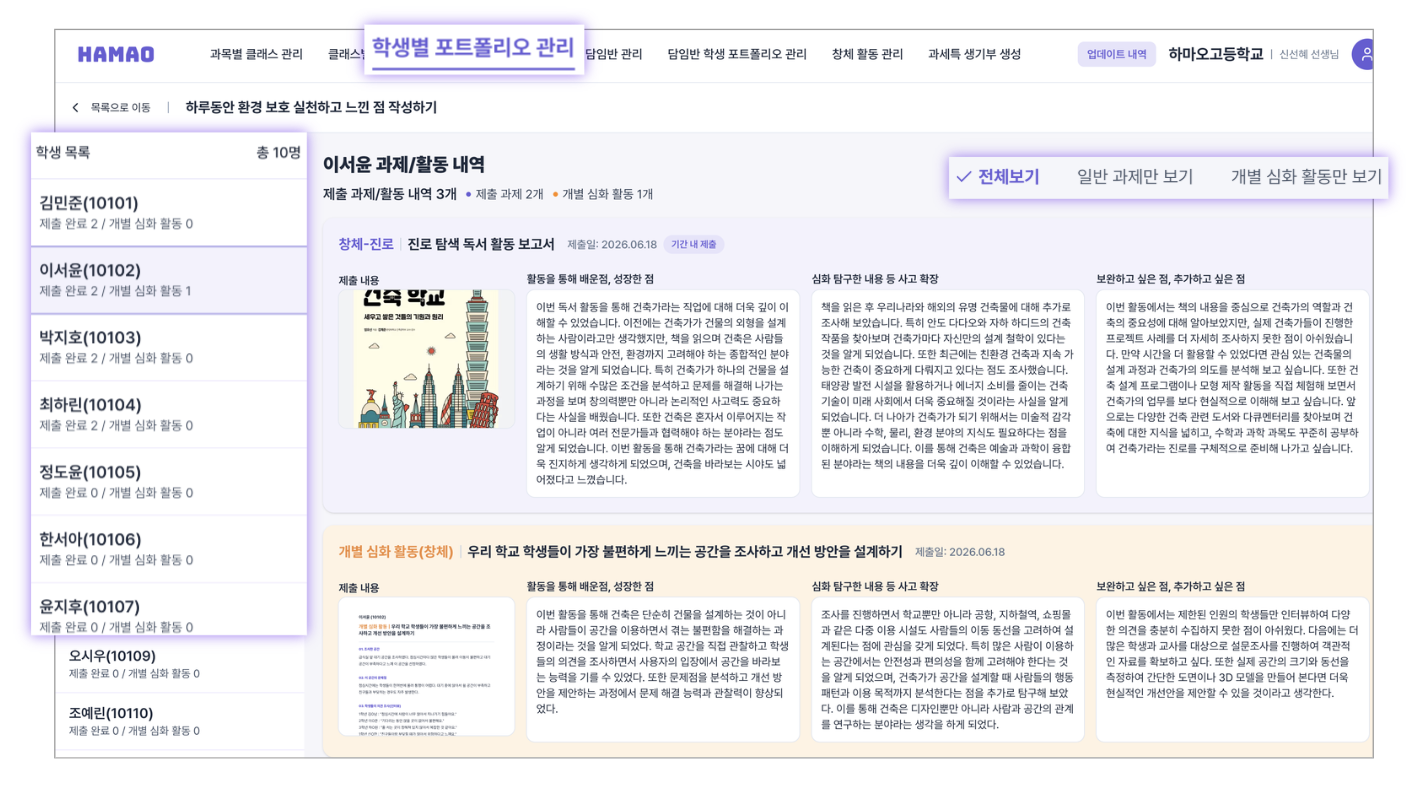Click 제출일: 2026.06.18 in 독서 활동 card
The width and height of the screenshot is (1408, 788).
(x=612, y=244)
